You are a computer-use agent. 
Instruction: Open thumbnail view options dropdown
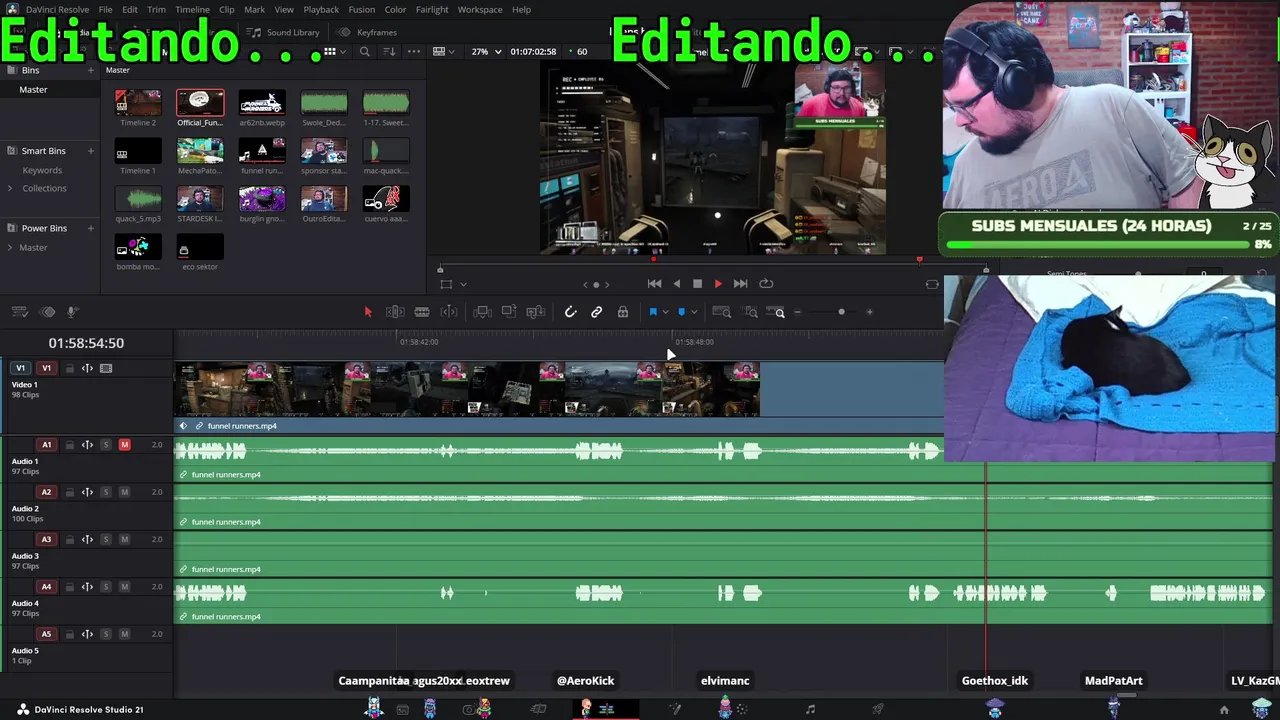pos(343,51)
